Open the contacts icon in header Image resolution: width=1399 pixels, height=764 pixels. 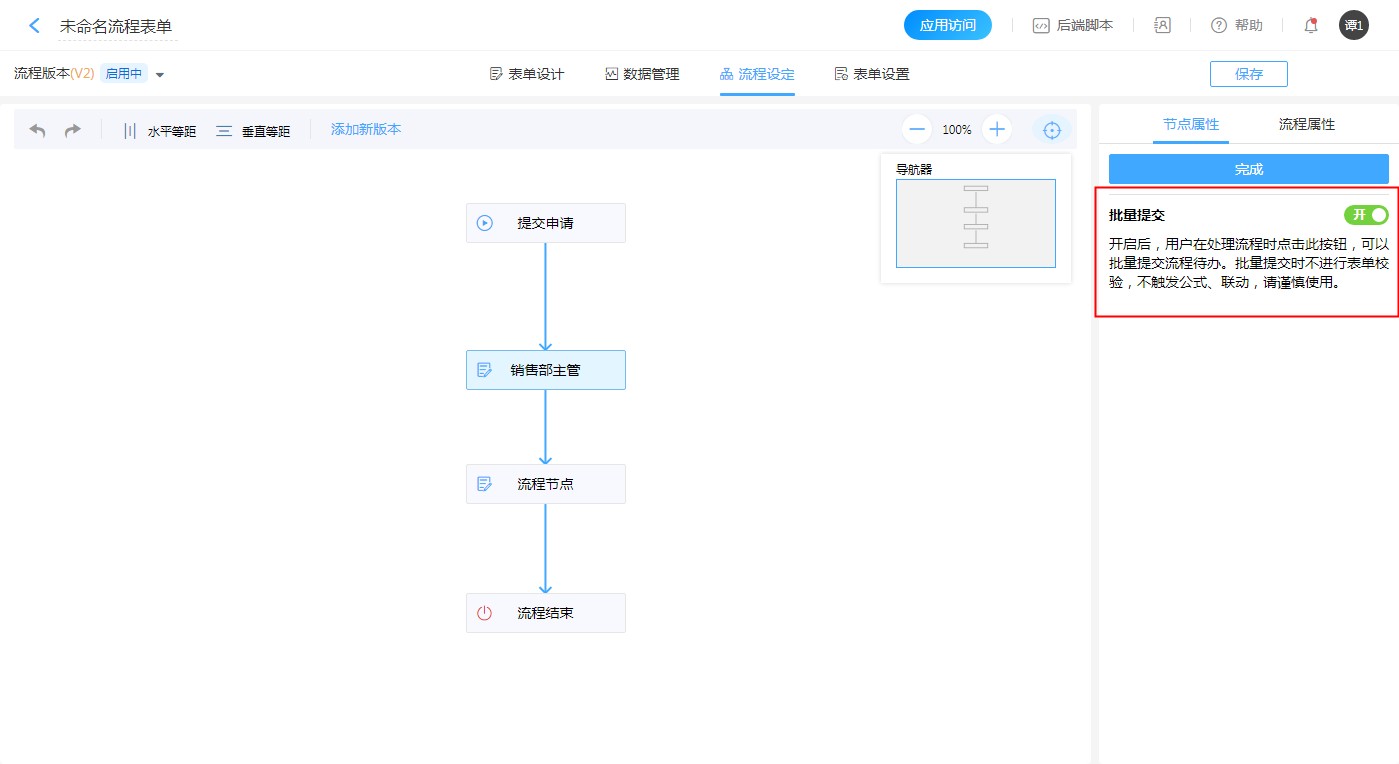pyautogui.click(x=1162, y=26)
